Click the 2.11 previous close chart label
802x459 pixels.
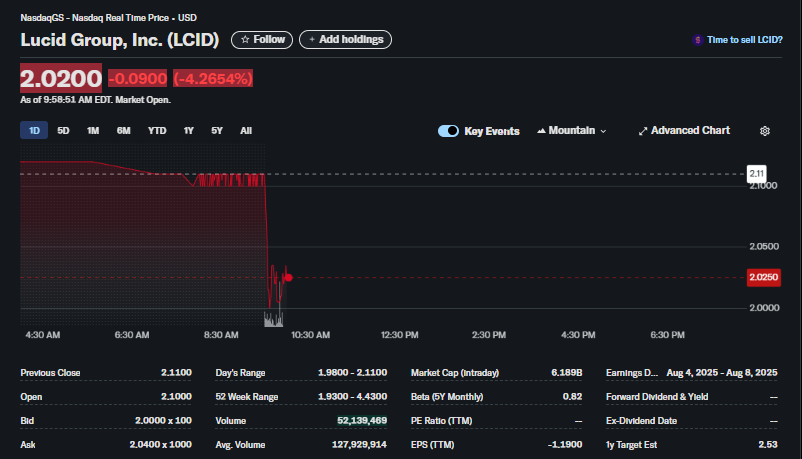pos(756,173)
